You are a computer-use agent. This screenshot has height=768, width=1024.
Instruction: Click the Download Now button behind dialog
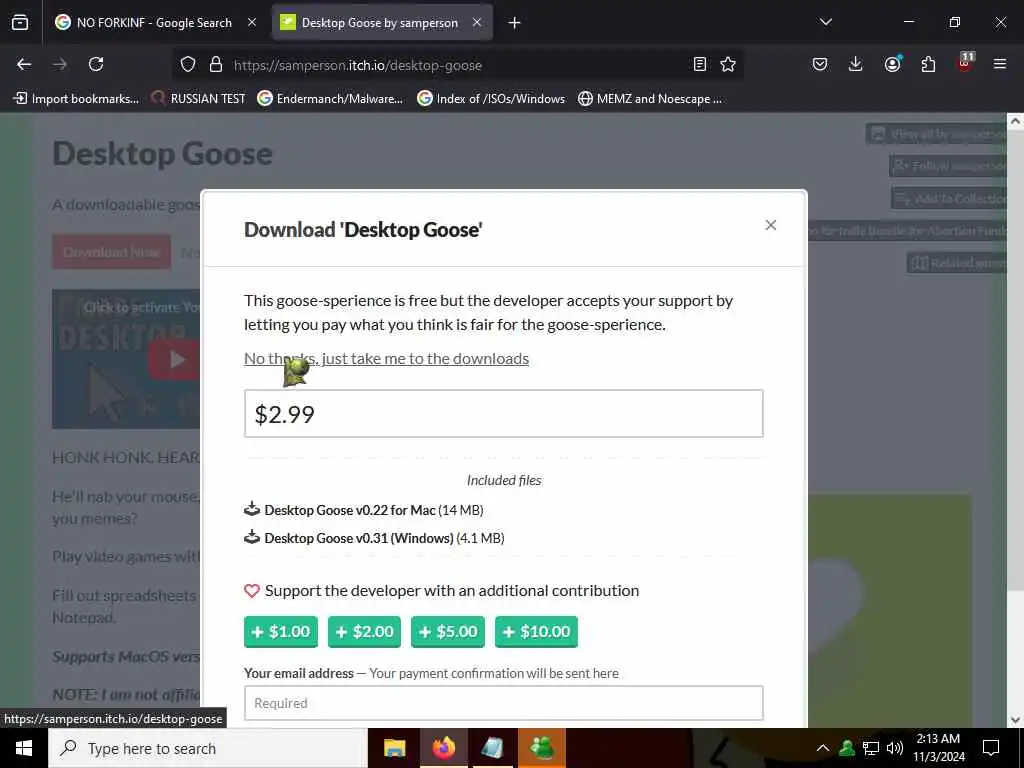(112, 251)
